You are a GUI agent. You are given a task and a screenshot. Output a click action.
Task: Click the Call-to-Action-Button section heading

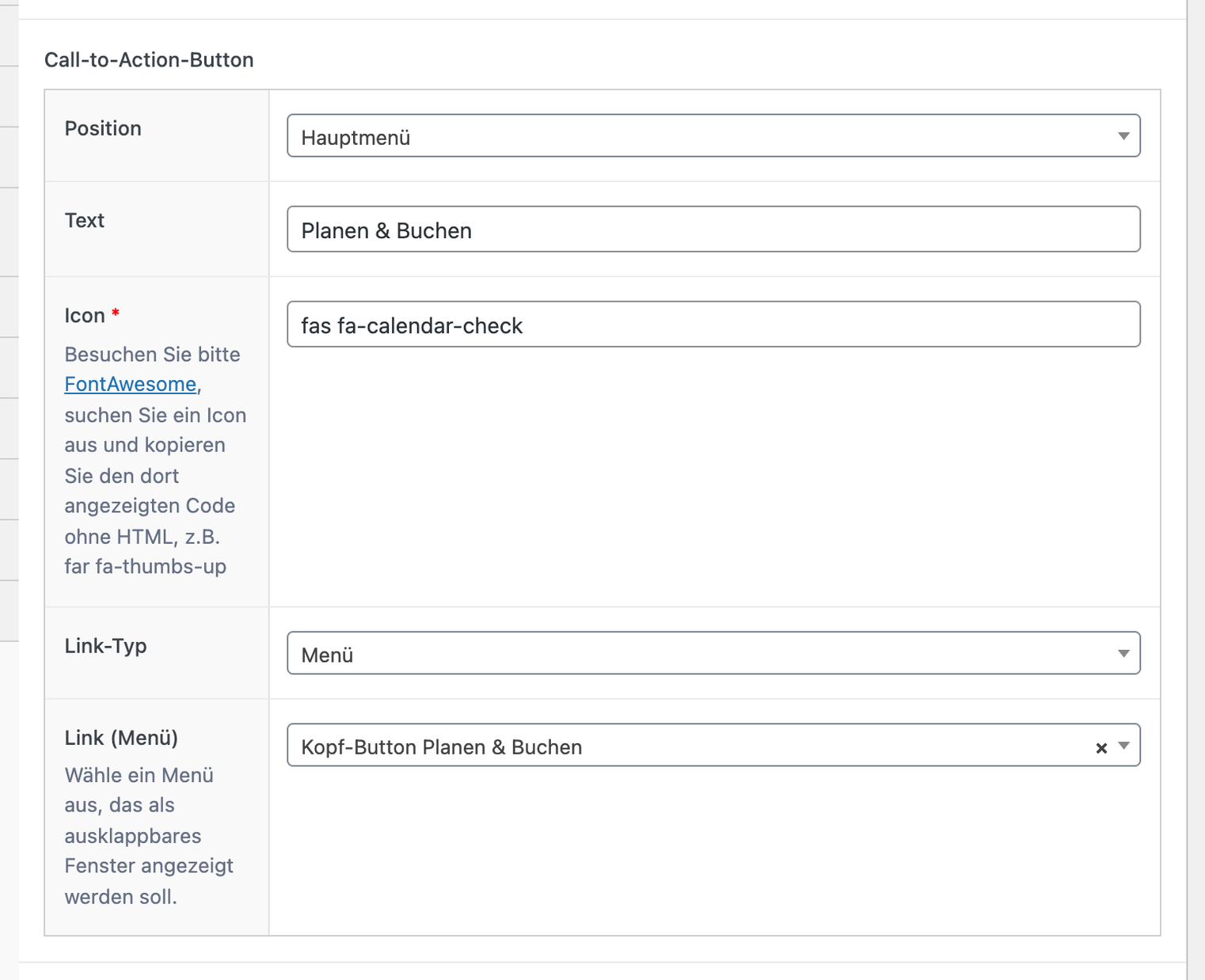coord(149,60)
